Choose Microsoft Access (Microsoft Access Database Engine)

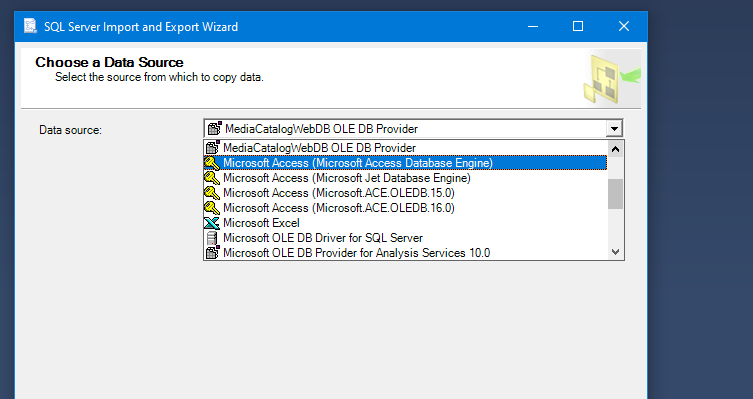tap(405, 163)
